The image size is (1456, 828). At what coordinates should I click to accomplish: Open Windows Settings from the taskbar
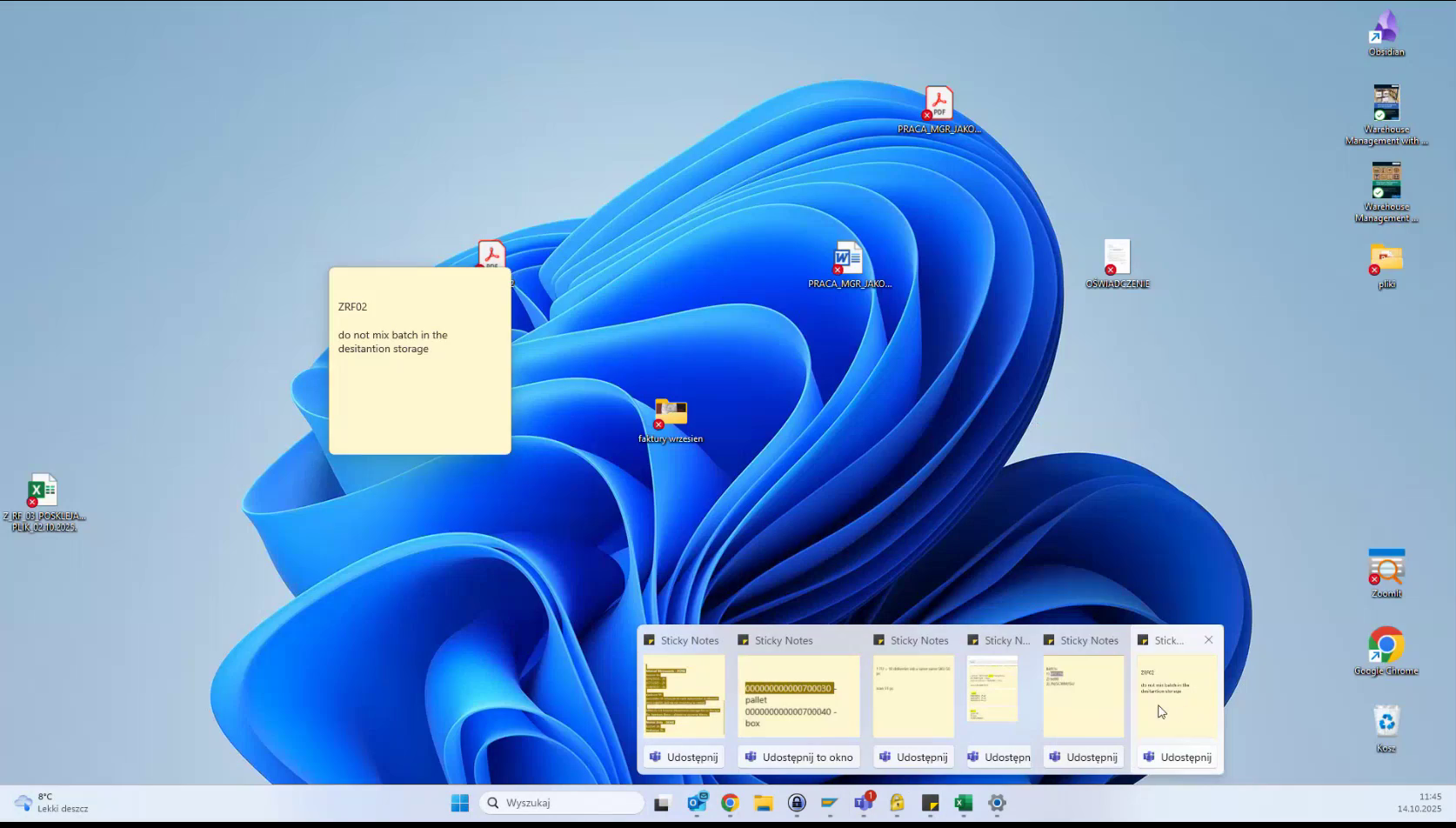pyautogui.click(x=996, y=803)
